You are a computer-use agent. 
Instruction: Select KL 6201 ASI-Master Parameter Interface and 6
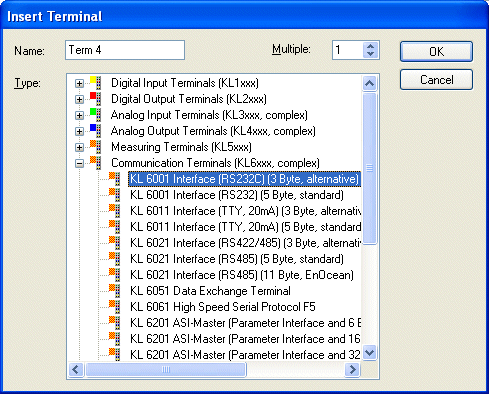(245, 323)
